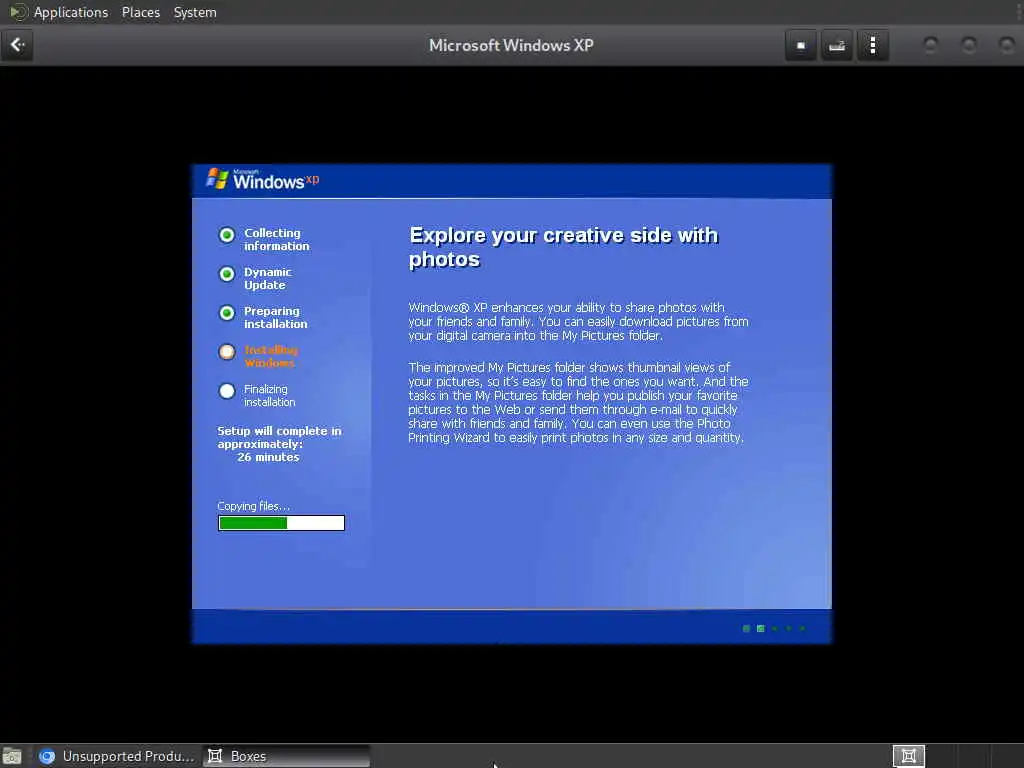Click the Microsoft Windows XP window title
The width and height of the screenshot is (1024, 768).
(511, 45)
